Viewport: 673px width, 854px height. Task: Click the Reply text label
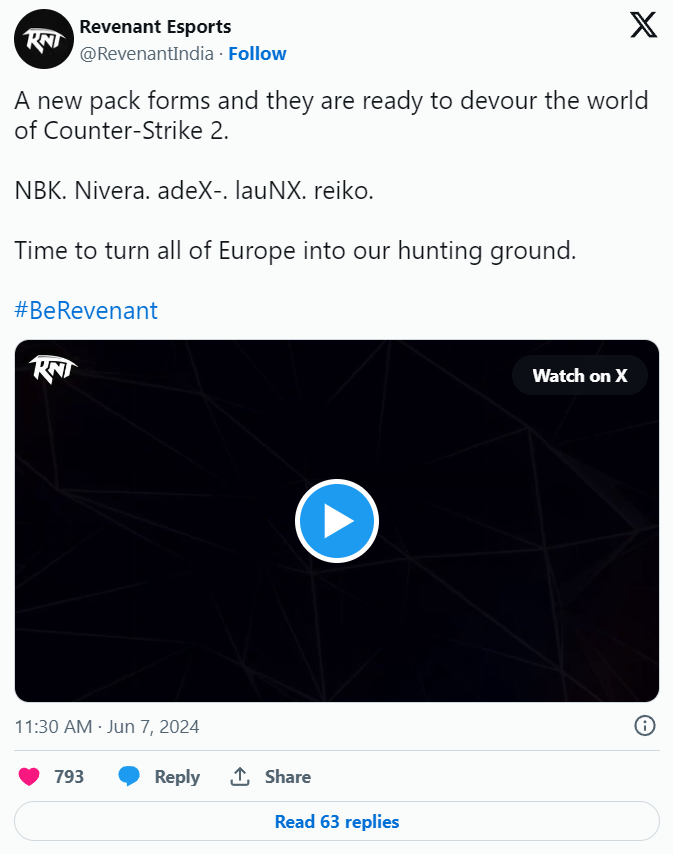(177, 777)
